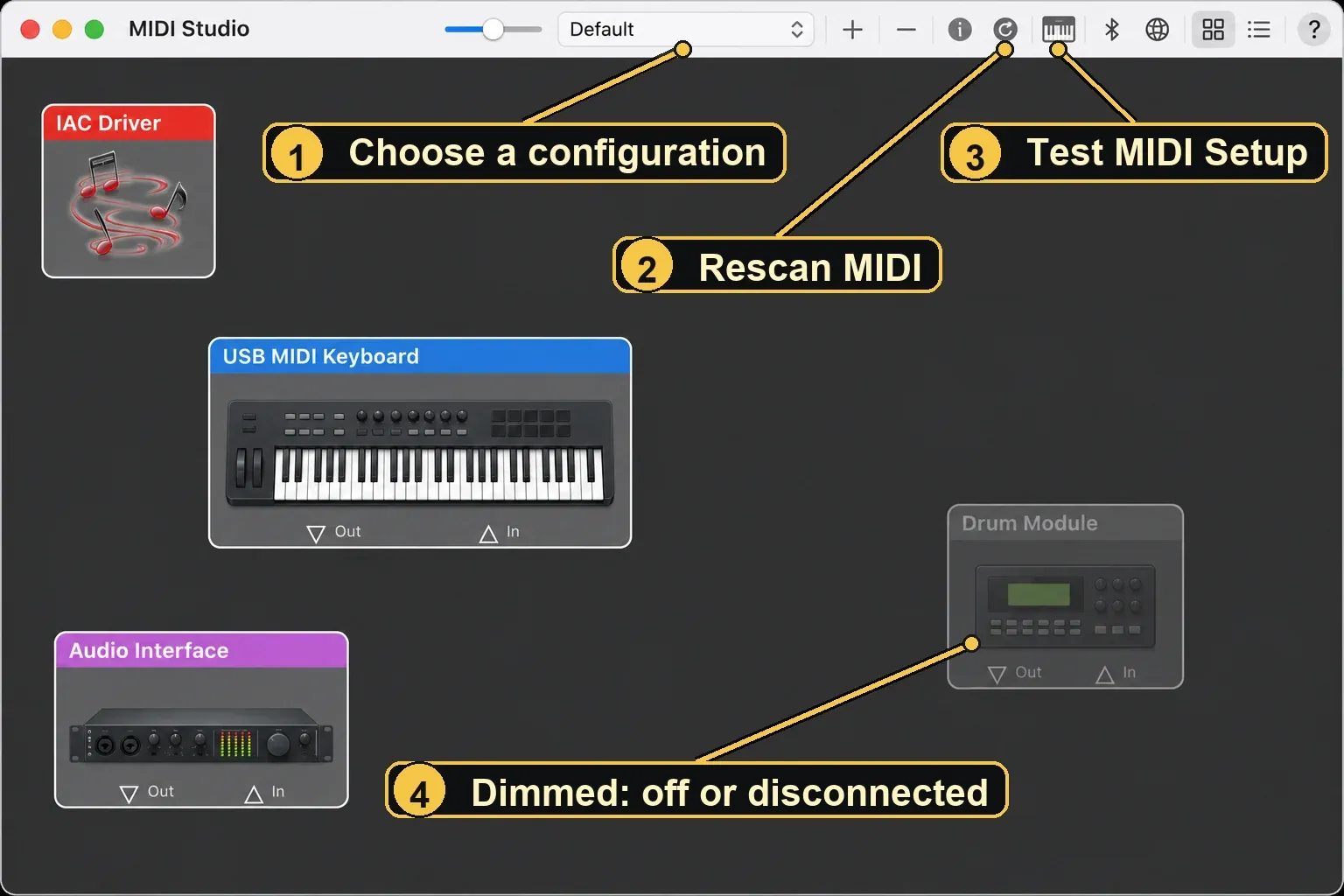The width and height of the screenshot is (1344, 896).
Task: Open Bluetooth MIDI configuration
Action: [x=1112, y=30]
